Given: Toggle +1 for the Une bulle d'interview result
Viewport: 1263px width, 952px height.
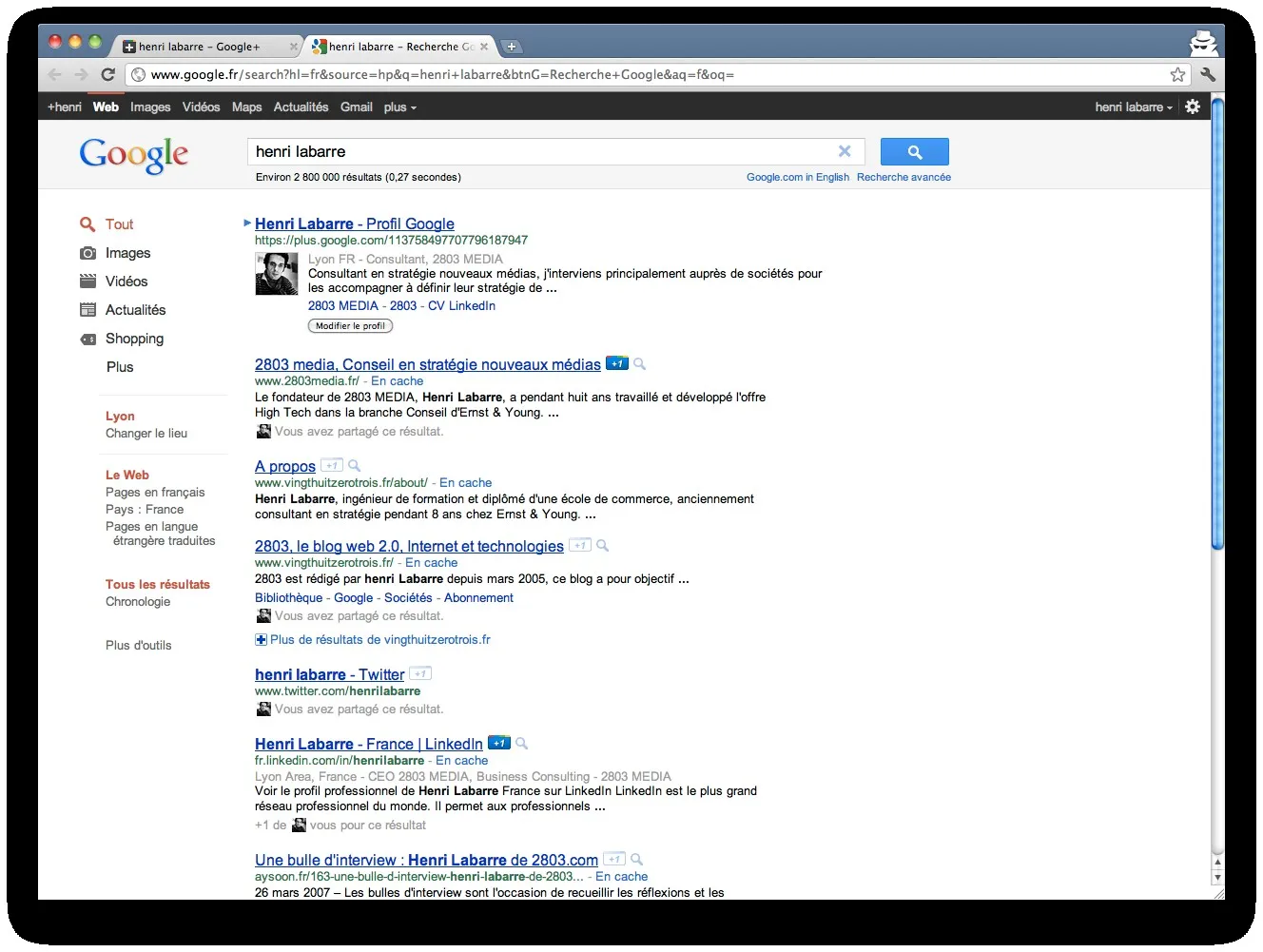Looking at the screenshot, I should [x=614, y=859].
